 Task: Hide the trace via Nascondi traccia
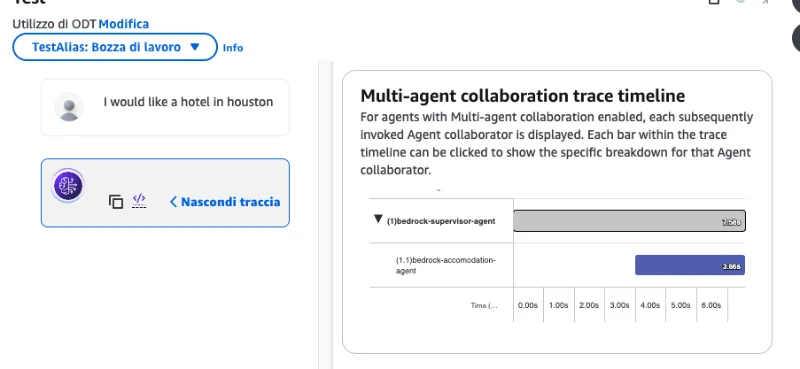231,202
